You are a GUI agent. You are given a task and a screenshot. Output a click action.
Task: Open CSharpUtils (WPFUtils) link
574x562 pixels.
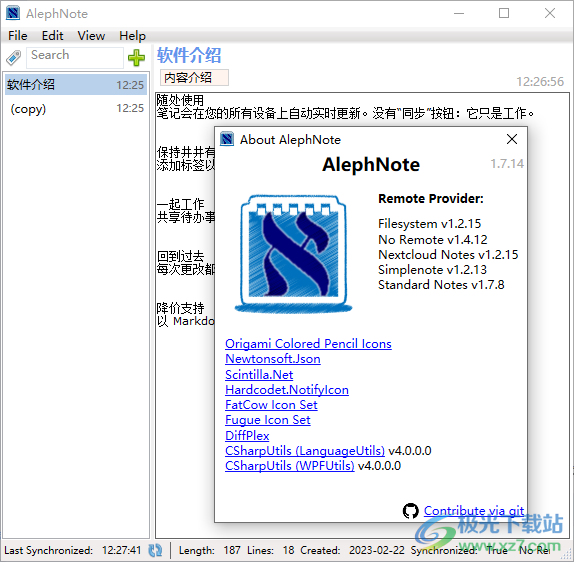click(290, 465)
